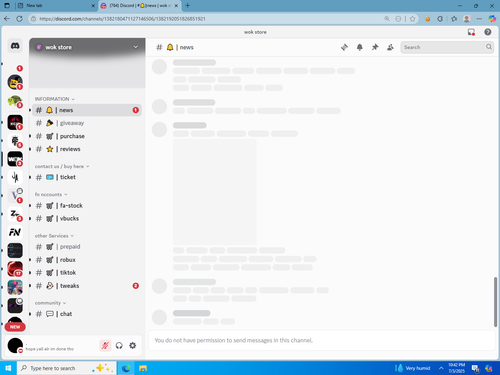
Task: Open the Copilot sidebar icon
Action: [492, 19]
